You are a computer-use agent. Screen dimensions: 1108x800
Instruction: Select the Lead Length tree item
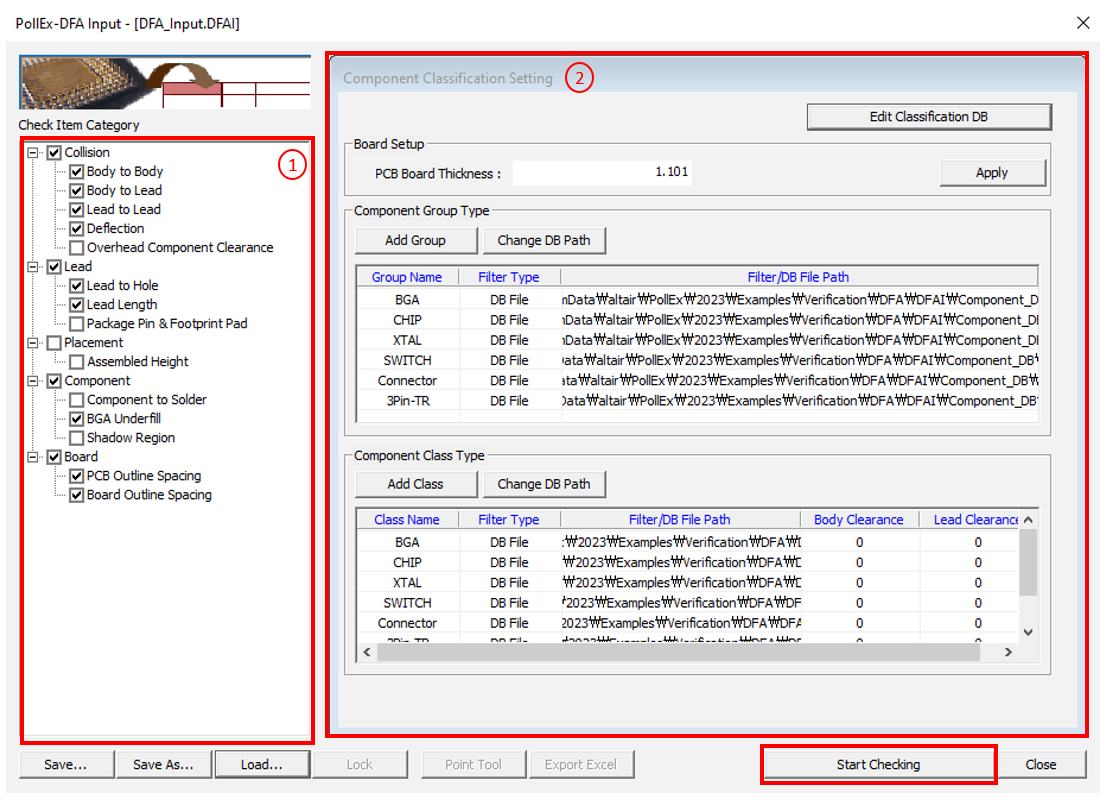tap(121, 305)
